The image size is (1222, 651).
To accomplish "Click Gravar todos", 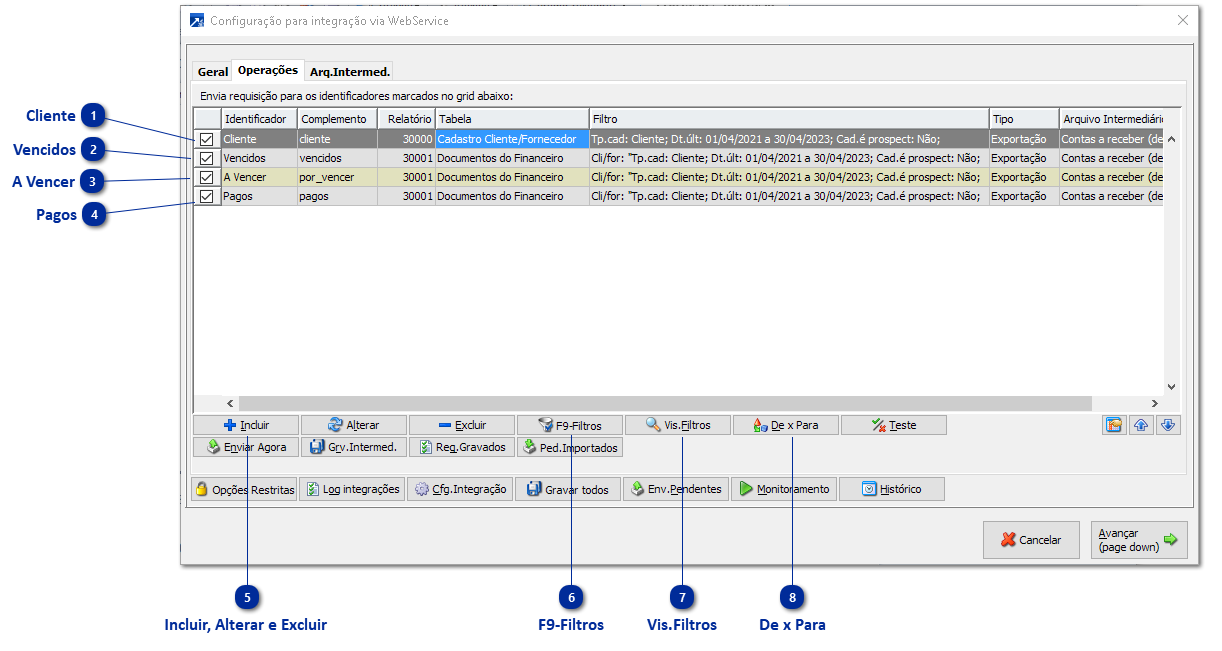I will (568, 489).
